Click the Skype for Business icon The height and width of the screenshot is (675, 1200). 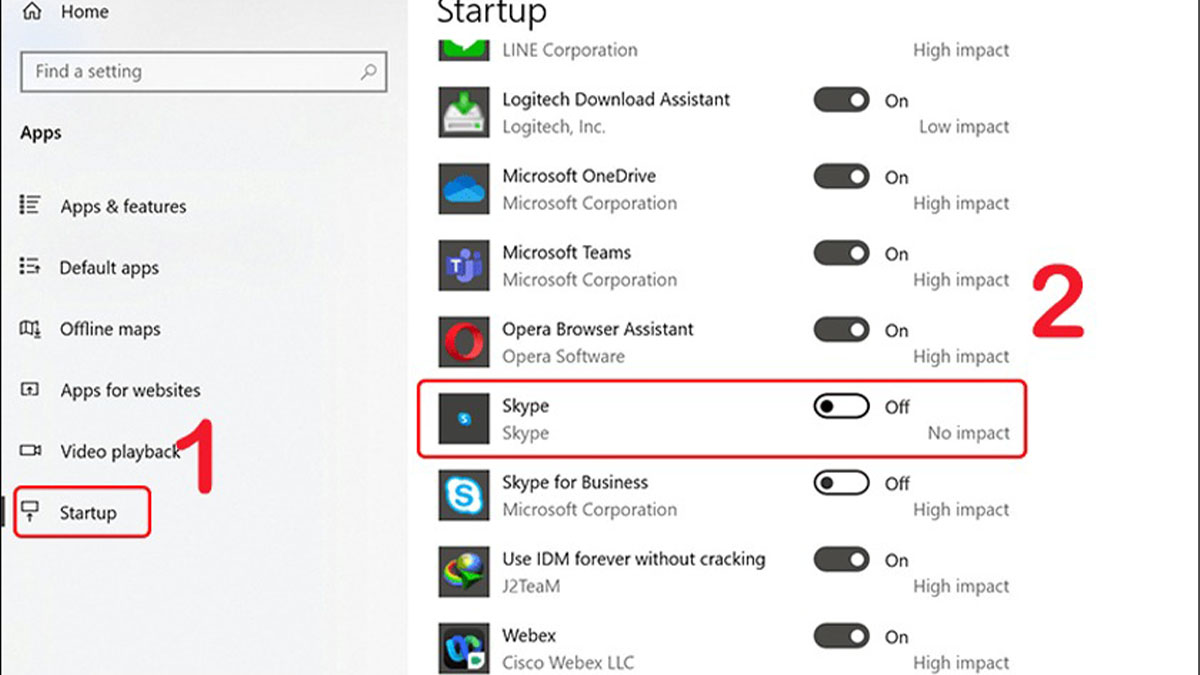(x=464, y=496)
